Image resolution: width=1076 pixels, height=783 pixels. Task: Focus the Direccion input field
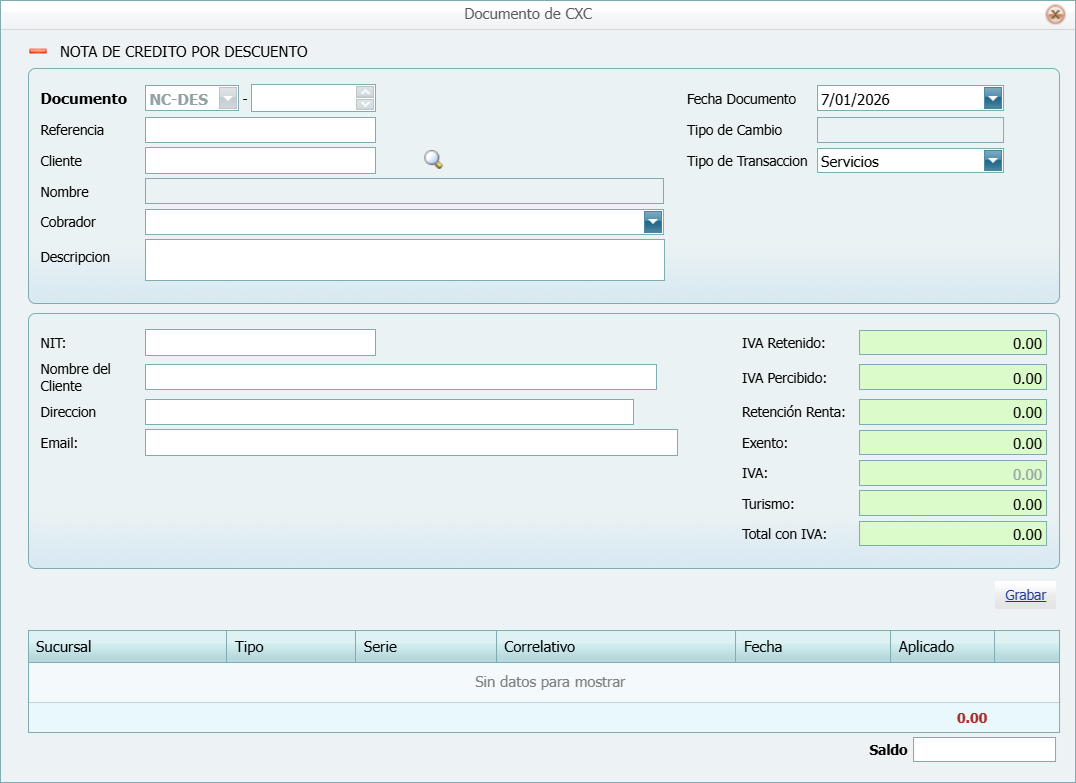pyautogui.click(x=389, y=412)
